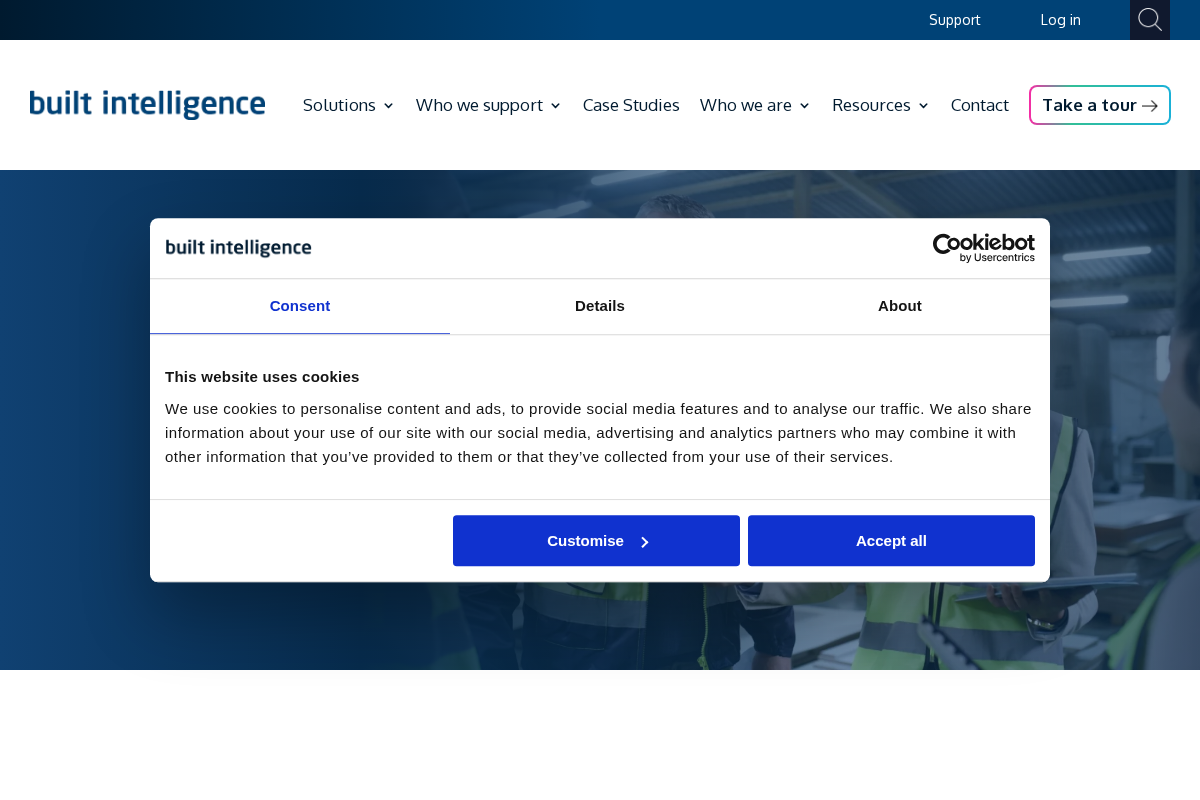Click the Cookiebot by Usercentrics logo
Screen dimensions: 1200x800
click(983, 247)
